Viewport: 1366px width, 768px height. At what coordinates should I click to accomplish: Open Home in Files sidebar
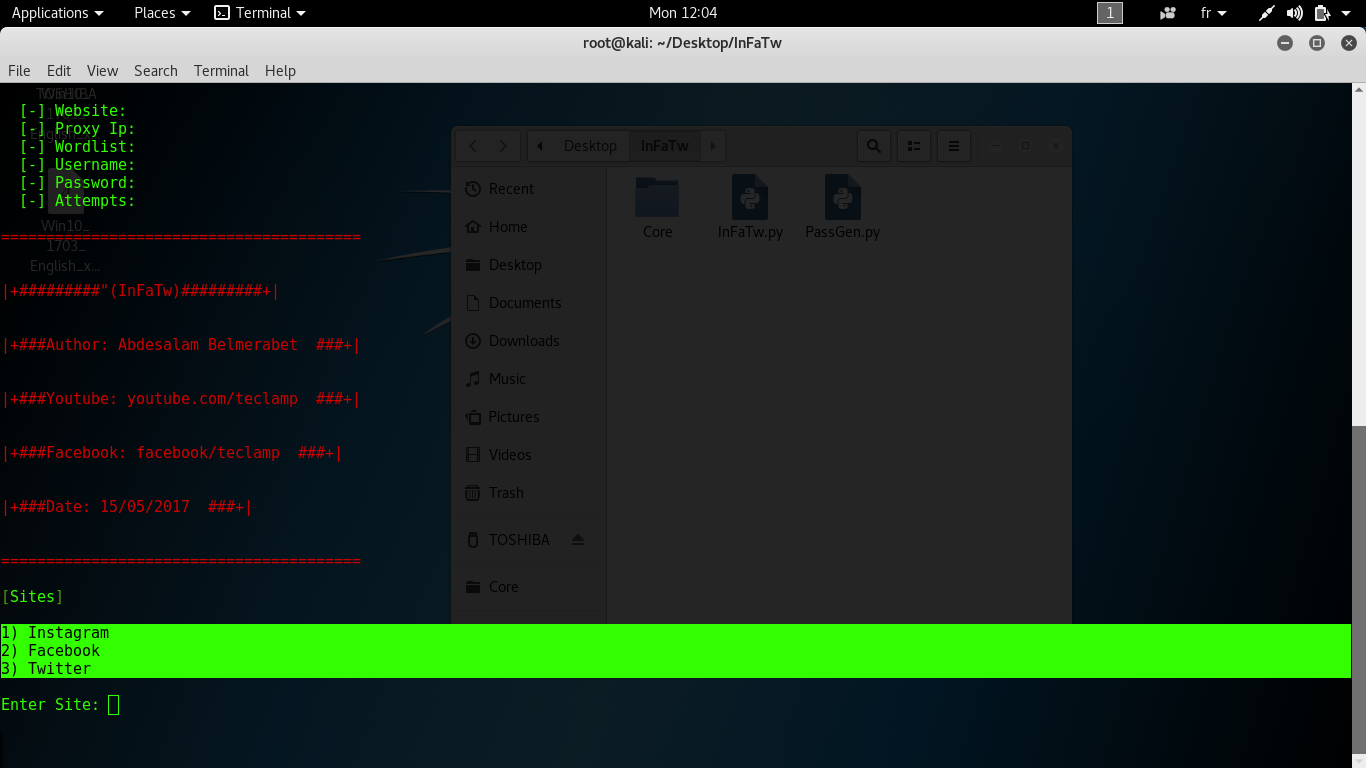click(x=529, y=227)
